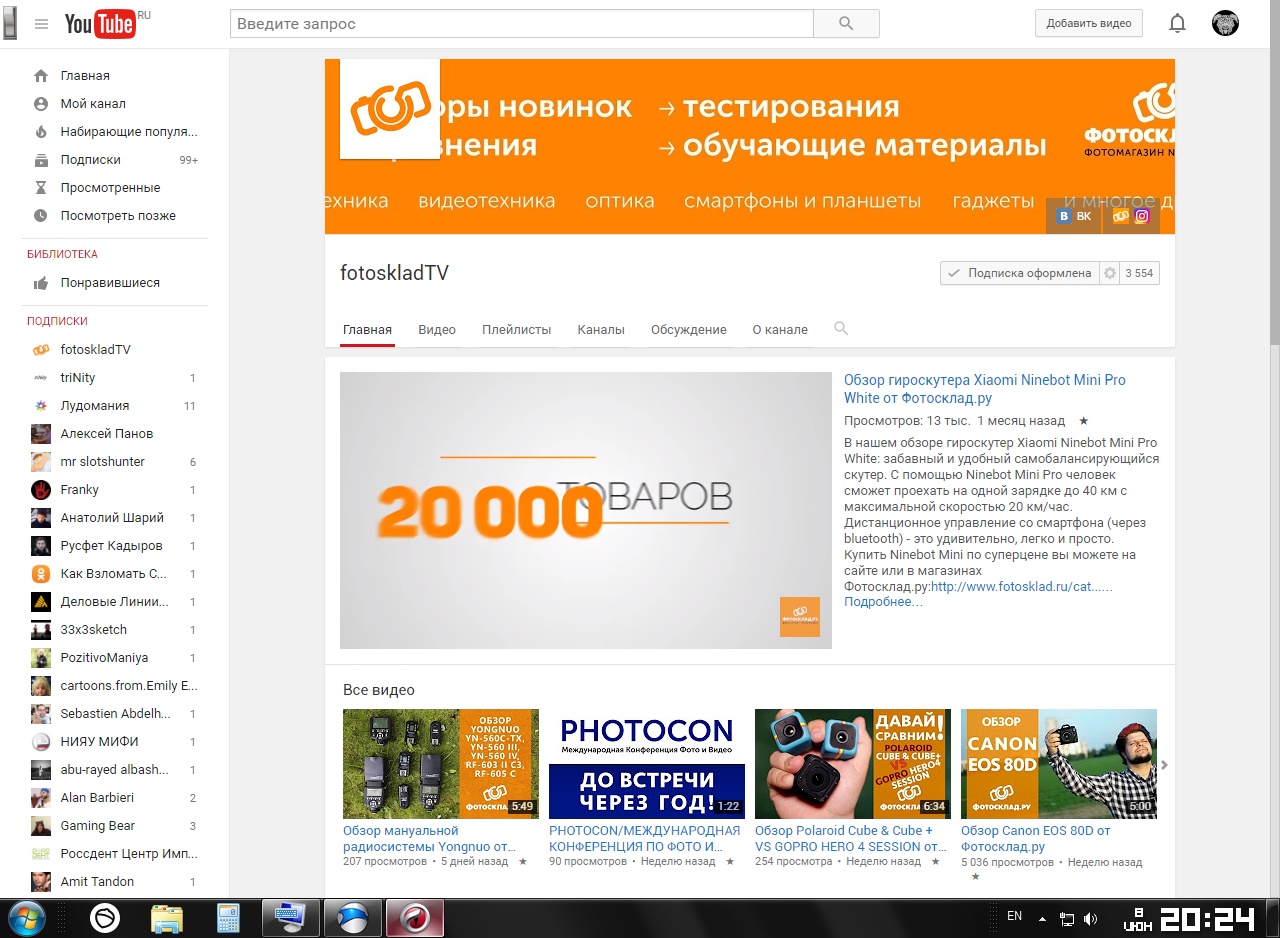Open the Polaroid Cube vs GoPro thumbnail
This screenshot has width=1280, height=938.
[853, 764]
